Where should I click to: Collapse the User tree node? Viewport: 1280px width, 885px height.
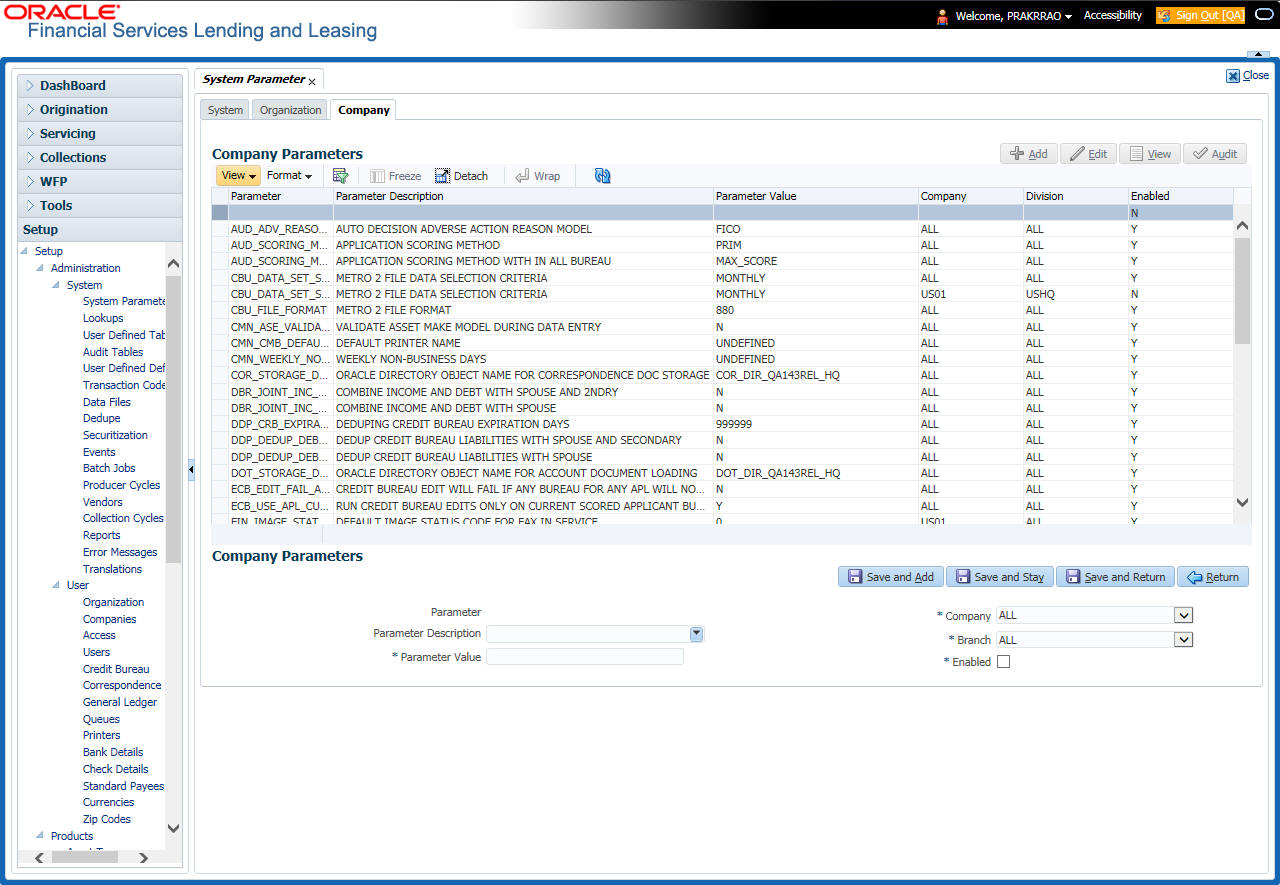pos(57,585)
